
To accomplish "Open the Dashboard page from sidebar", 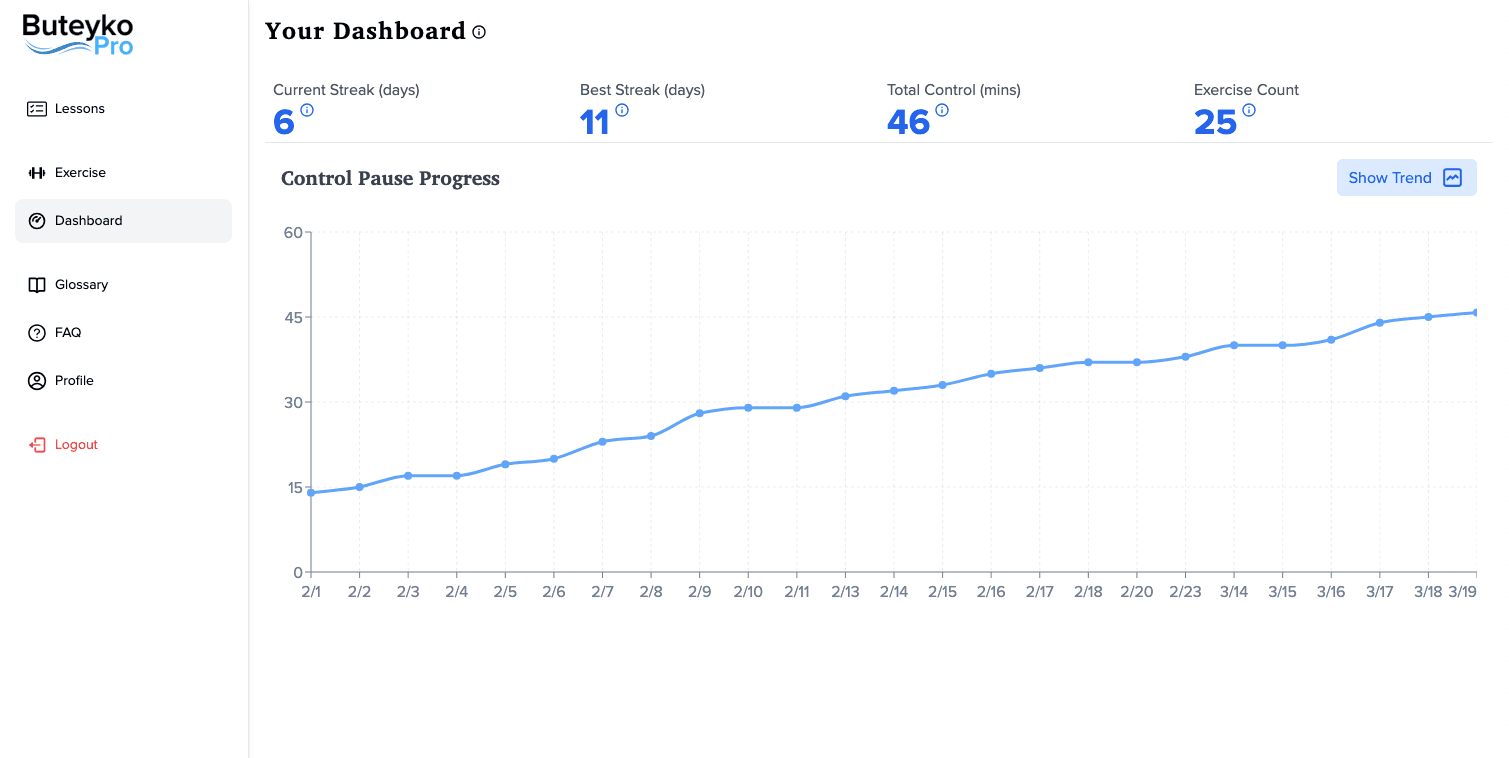I will 90,220.
